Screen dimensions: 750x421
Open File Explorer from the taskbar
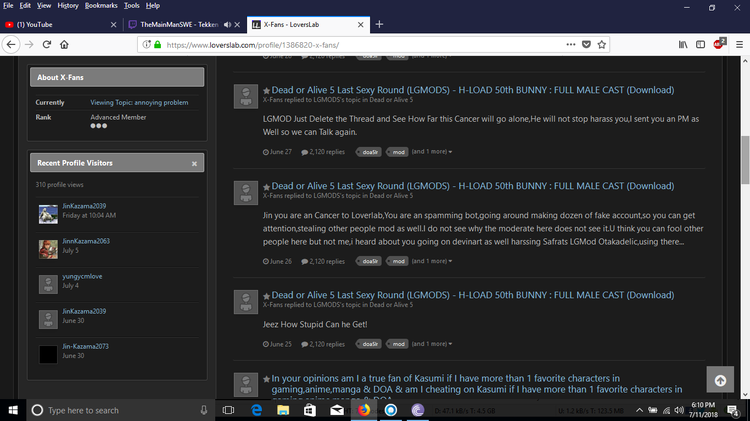[x=283, y=410]
